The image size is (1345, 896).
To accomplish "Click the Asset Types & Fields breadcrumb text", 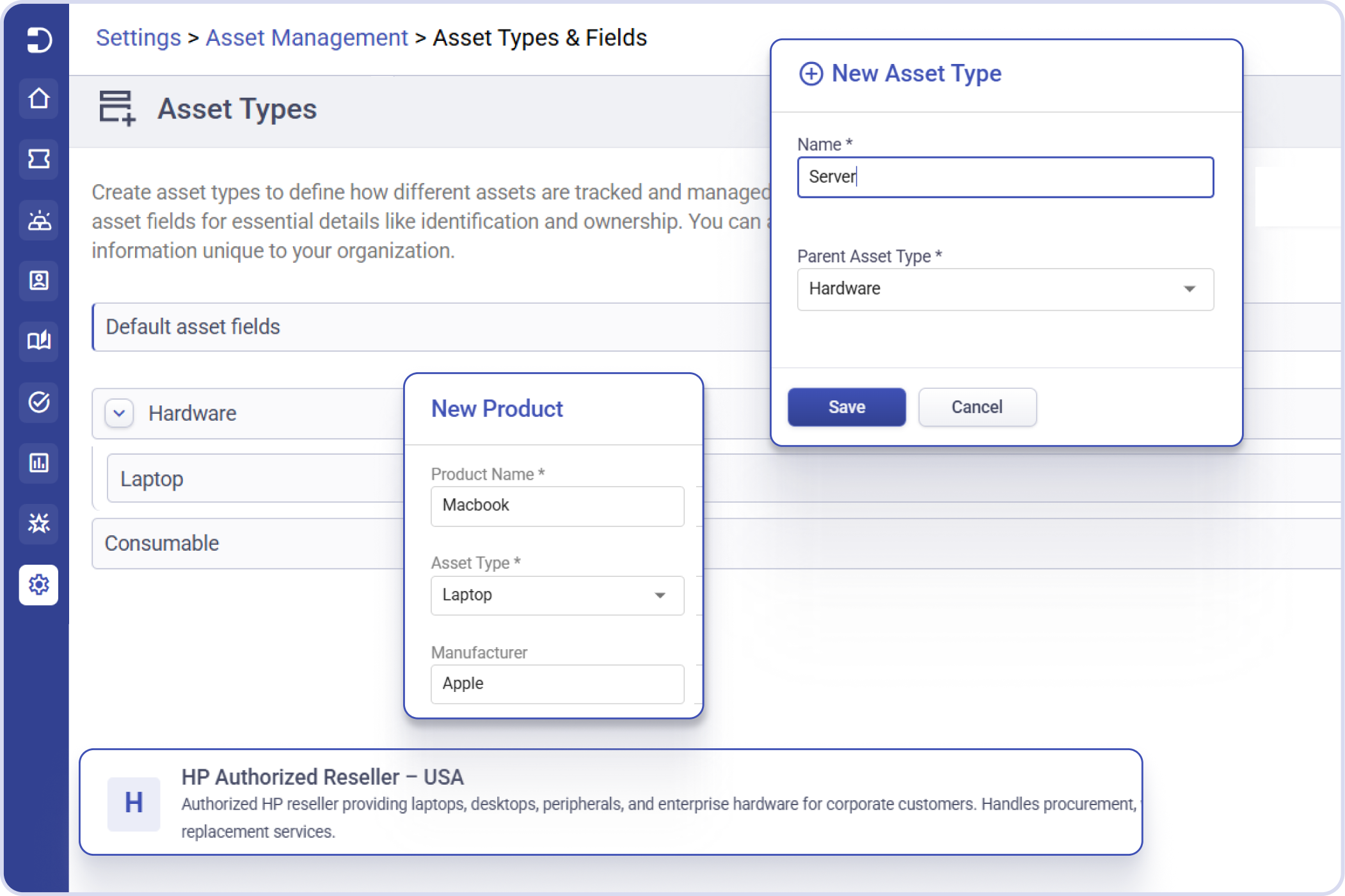I will (540, 38).
